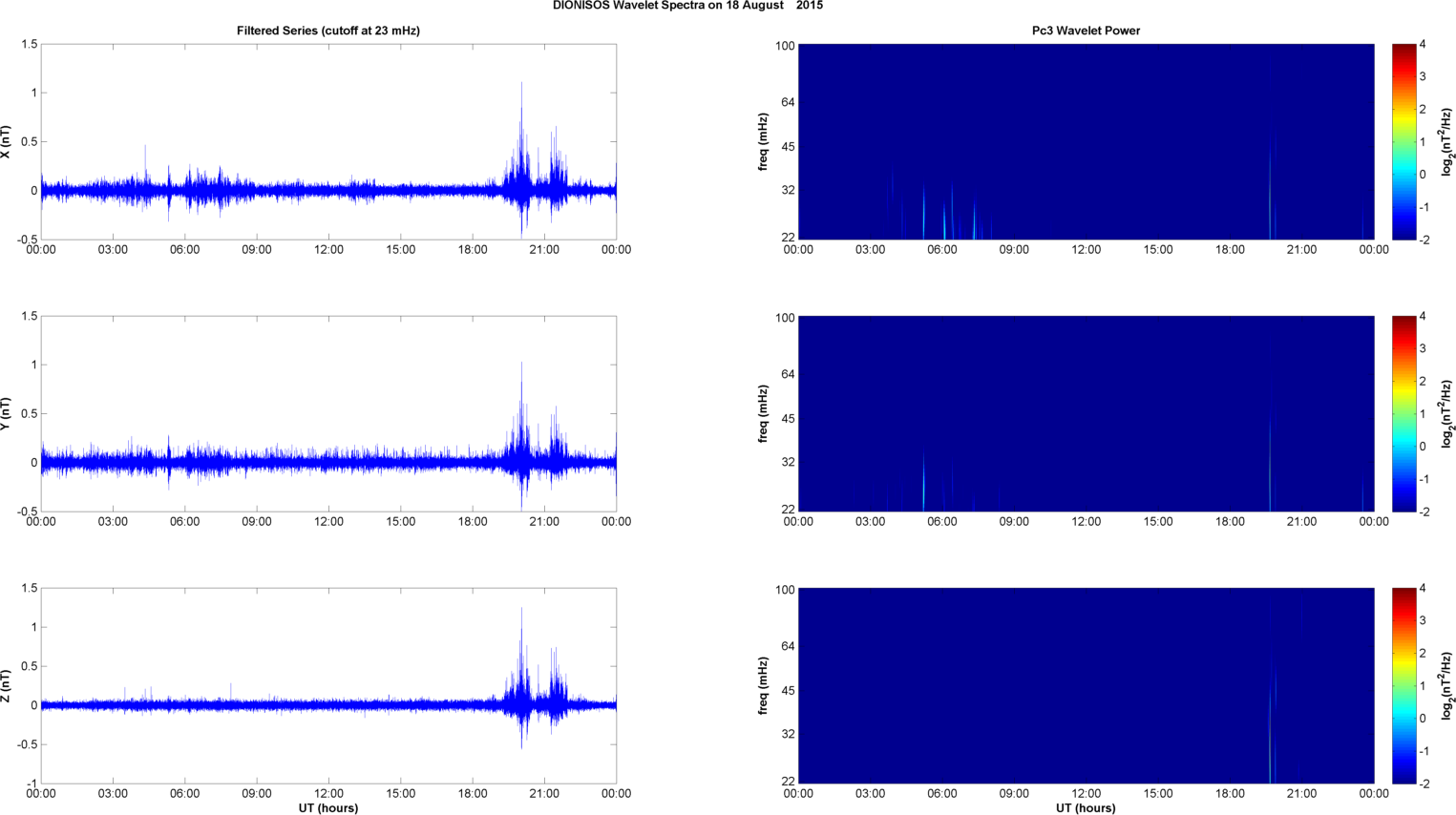Click 'freq (mHz)' label of the top spectrogram
Viewport: 1456px width, 815px height.
[764, 141]
